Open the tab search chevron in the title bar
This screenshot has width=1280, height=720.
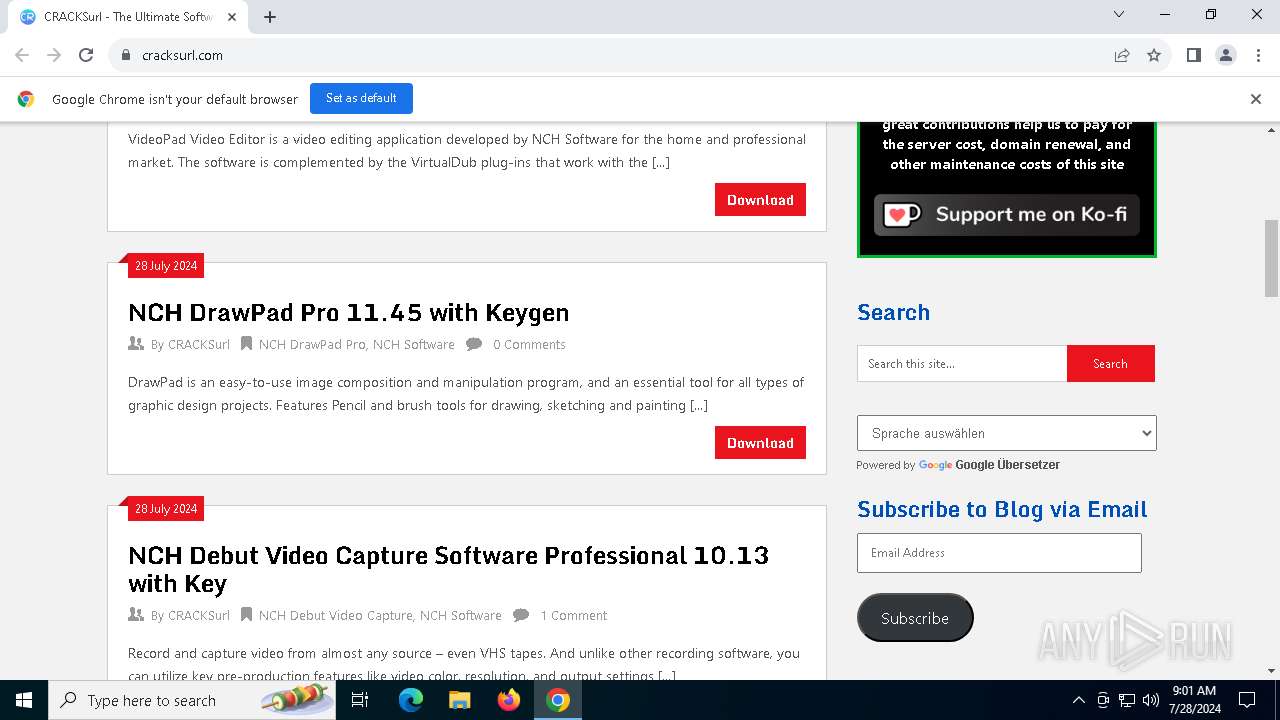(x=1119, y=14)
